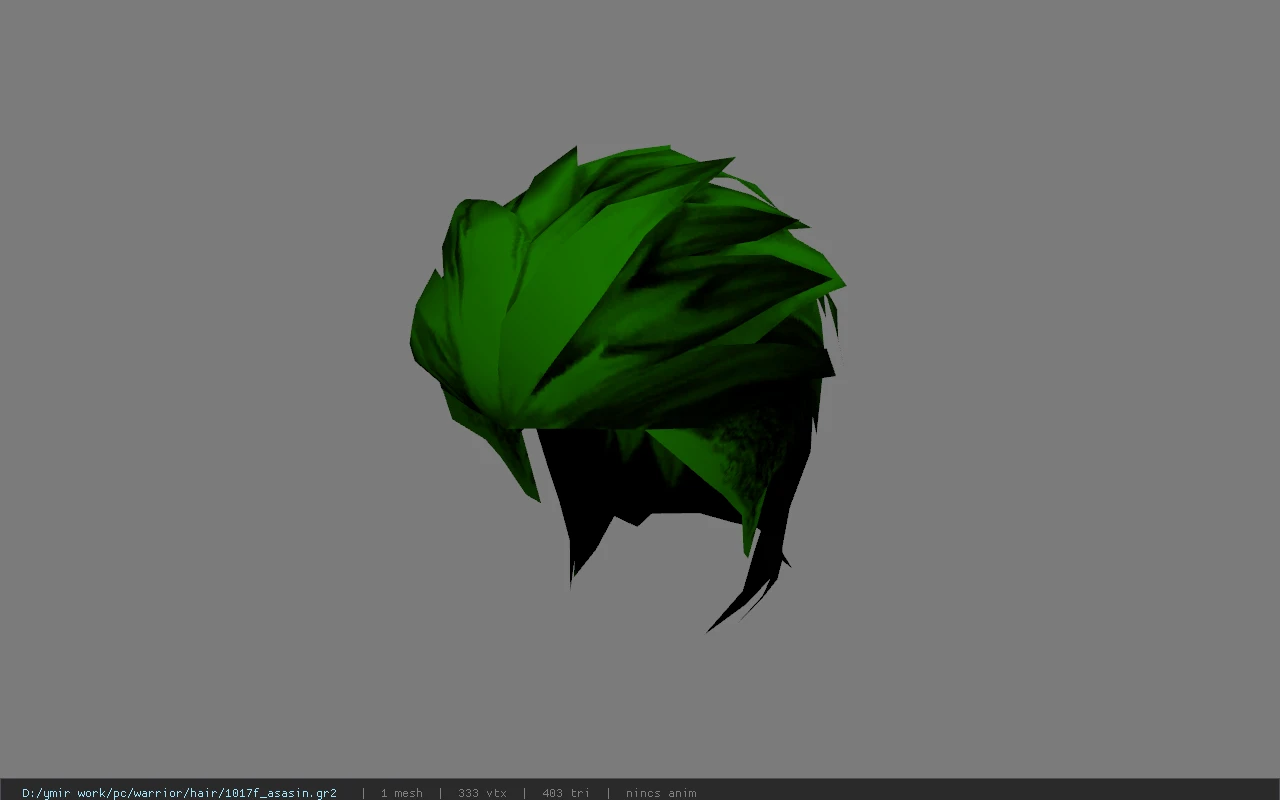This screenshot has height=800, width=1280.
Task: Click the "403 tri" triangle count
Action: click(x=565, y=793)
